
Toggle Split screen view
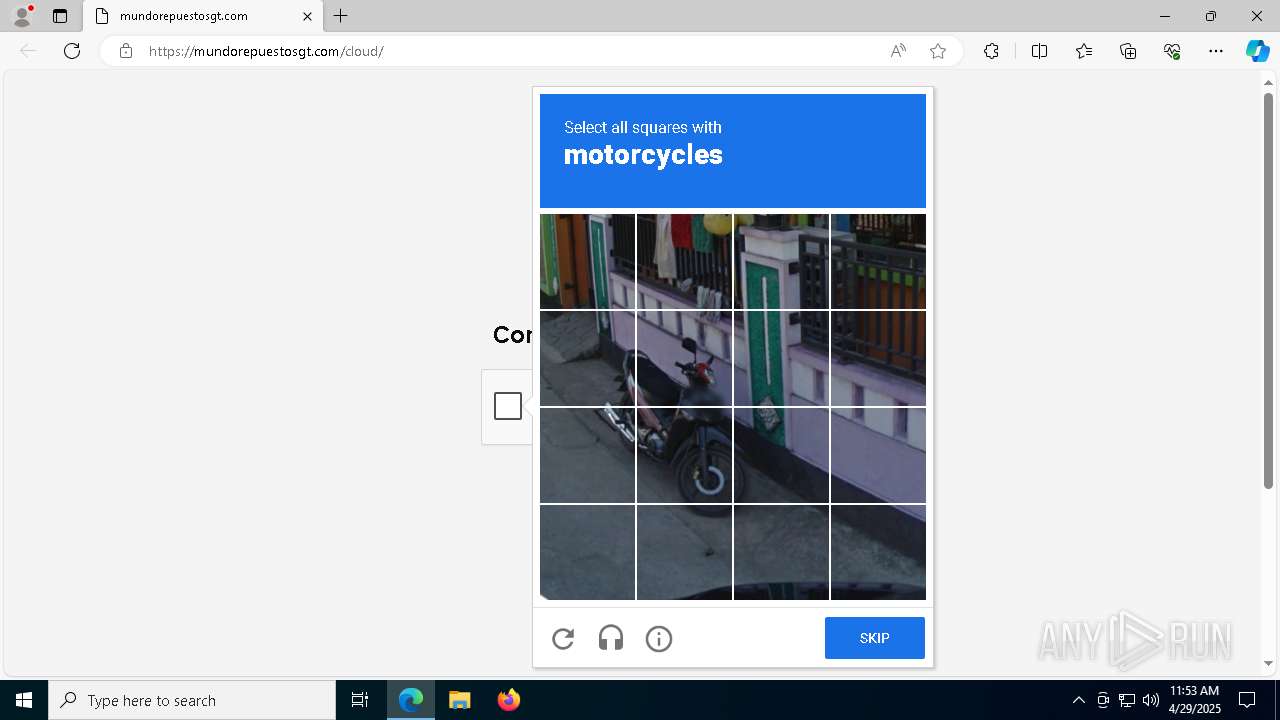[x=1039, y=51]
